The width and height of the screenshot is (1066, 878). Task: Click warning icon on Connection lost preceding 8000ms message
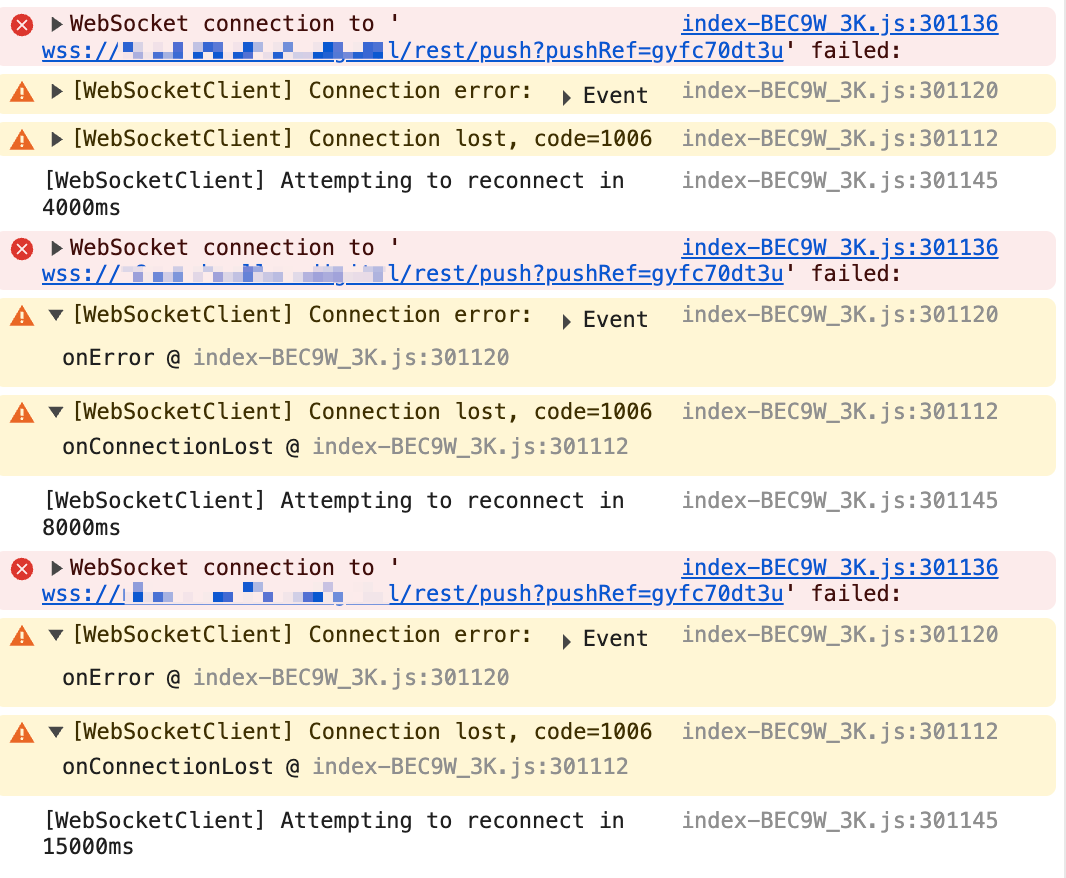tap(22, 413)
